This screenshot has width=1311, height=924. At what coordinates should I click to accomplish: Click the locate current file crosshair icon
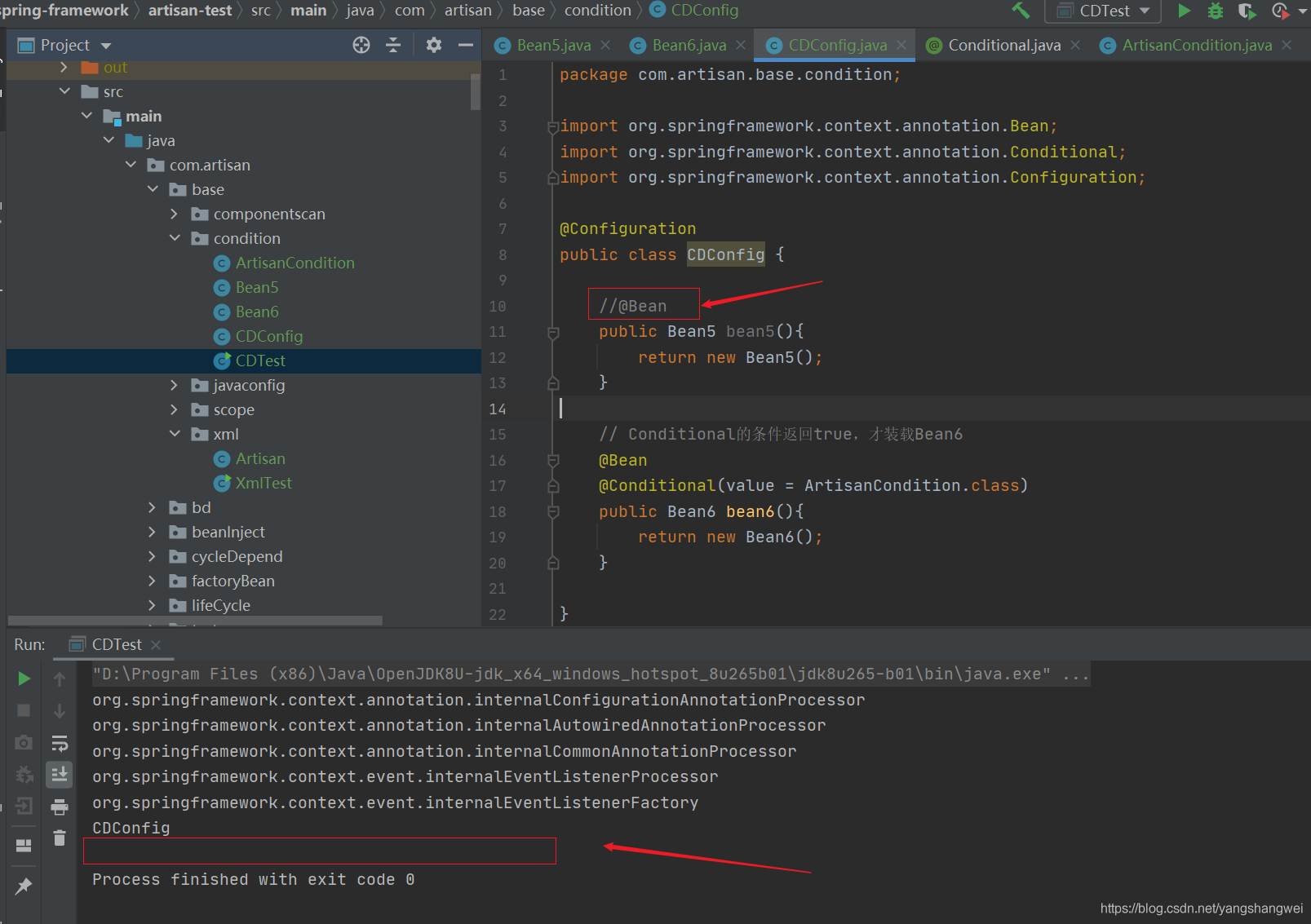click(361, 45)
